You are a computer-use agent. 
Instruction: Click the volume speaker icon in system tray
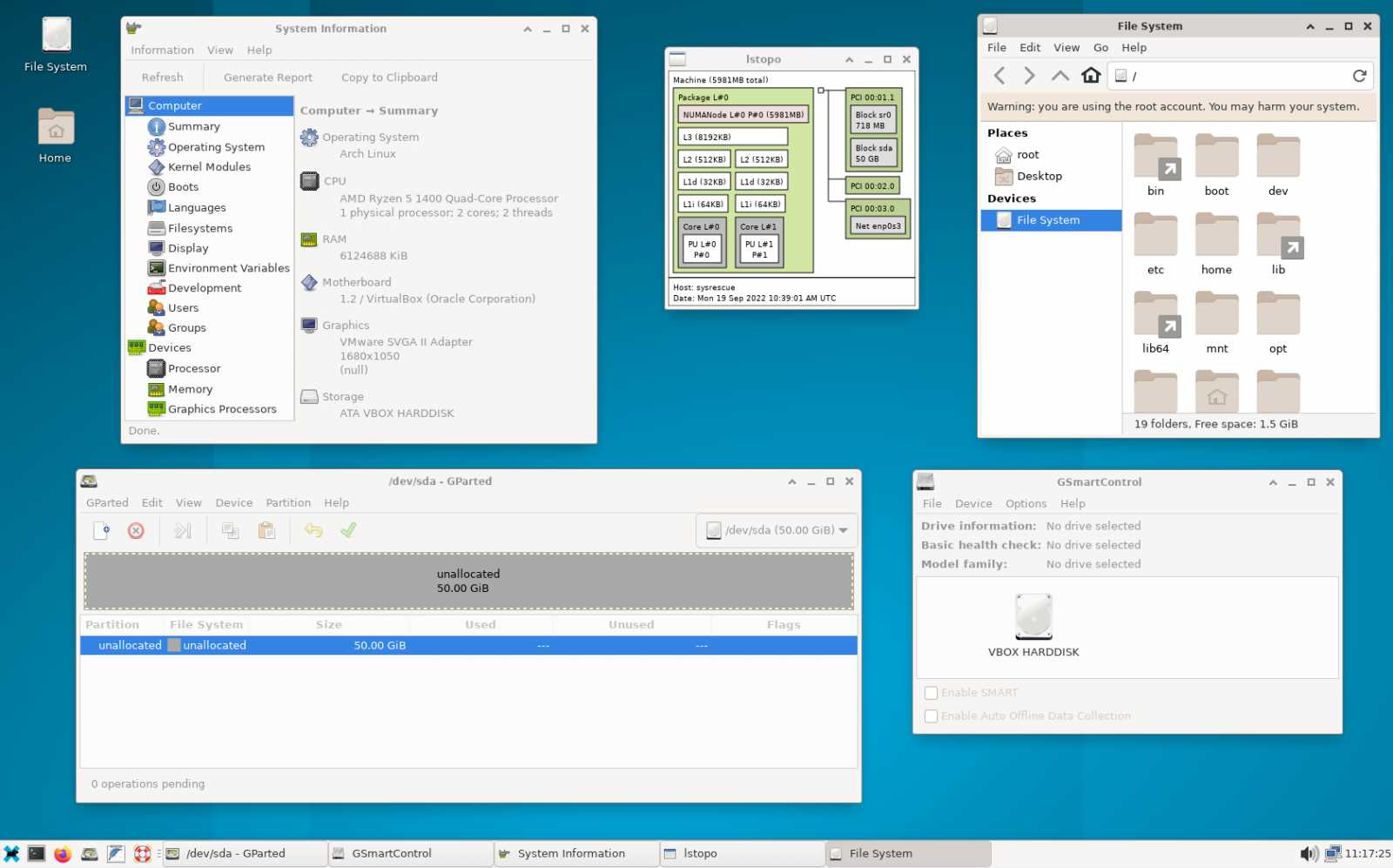[1309, 854]
